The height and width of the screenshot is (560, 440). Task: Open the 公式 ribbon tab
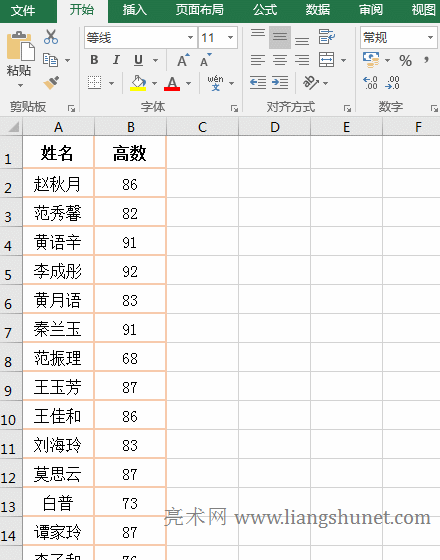265,10
